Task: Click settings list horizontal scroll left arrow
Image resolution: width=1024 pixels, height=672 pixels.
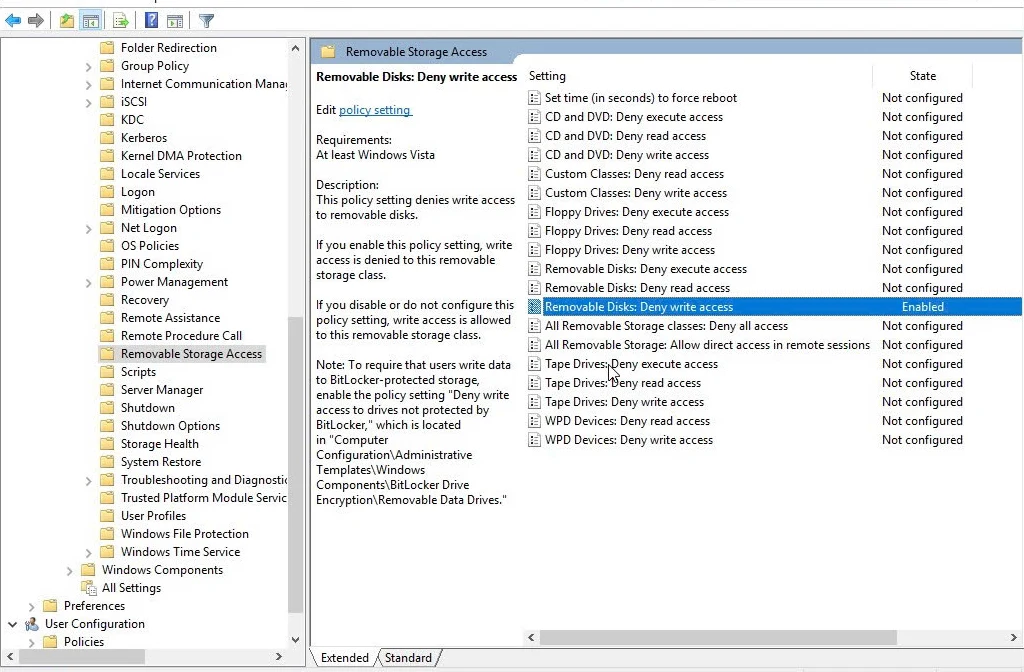Action: pos(531,637)
